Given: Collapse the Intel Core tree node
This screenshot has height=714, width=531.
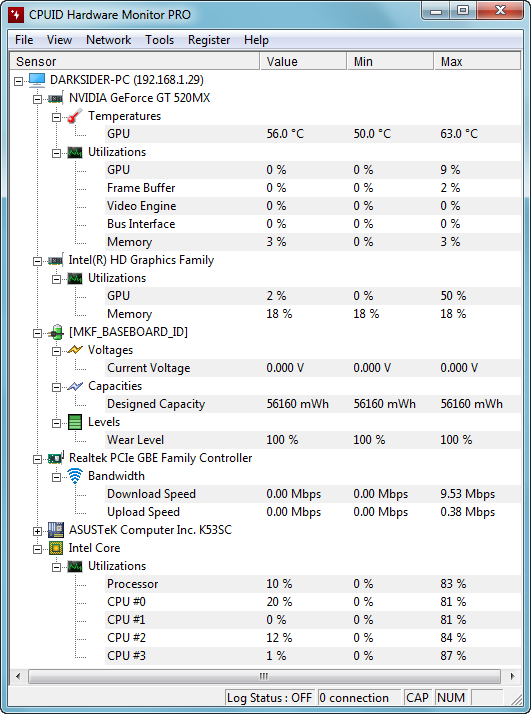Looking at the screenshot, I should [x=37, y=549].
